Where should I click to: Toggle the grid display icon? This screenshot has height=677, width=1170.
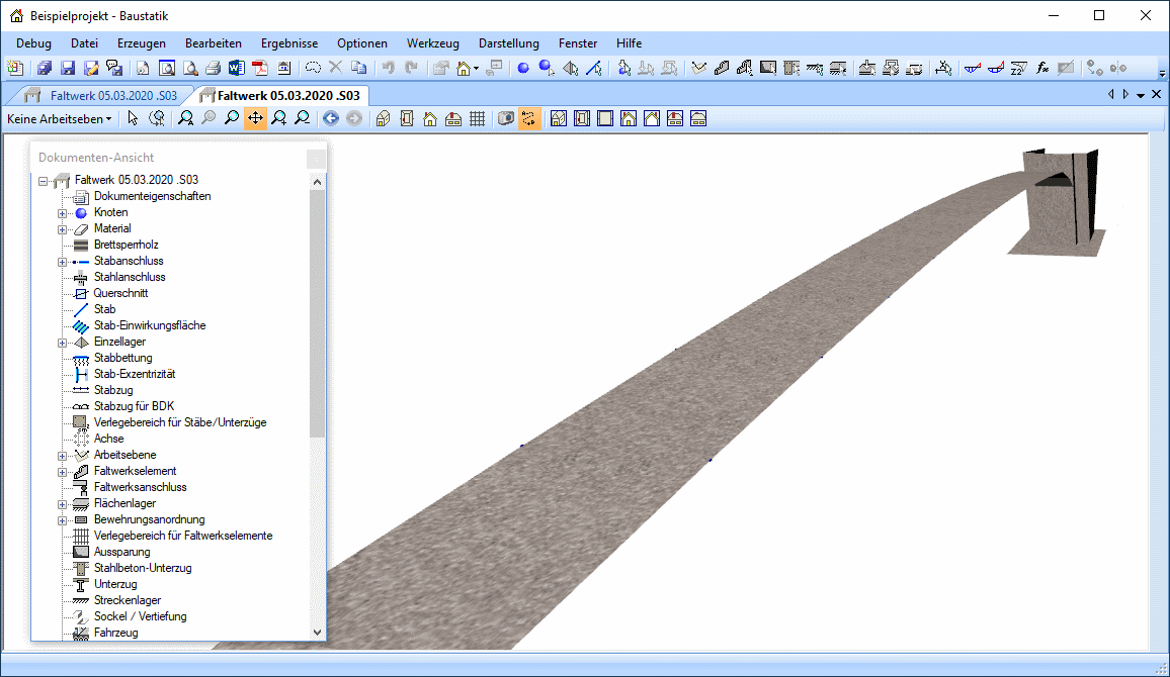(478, 119)
